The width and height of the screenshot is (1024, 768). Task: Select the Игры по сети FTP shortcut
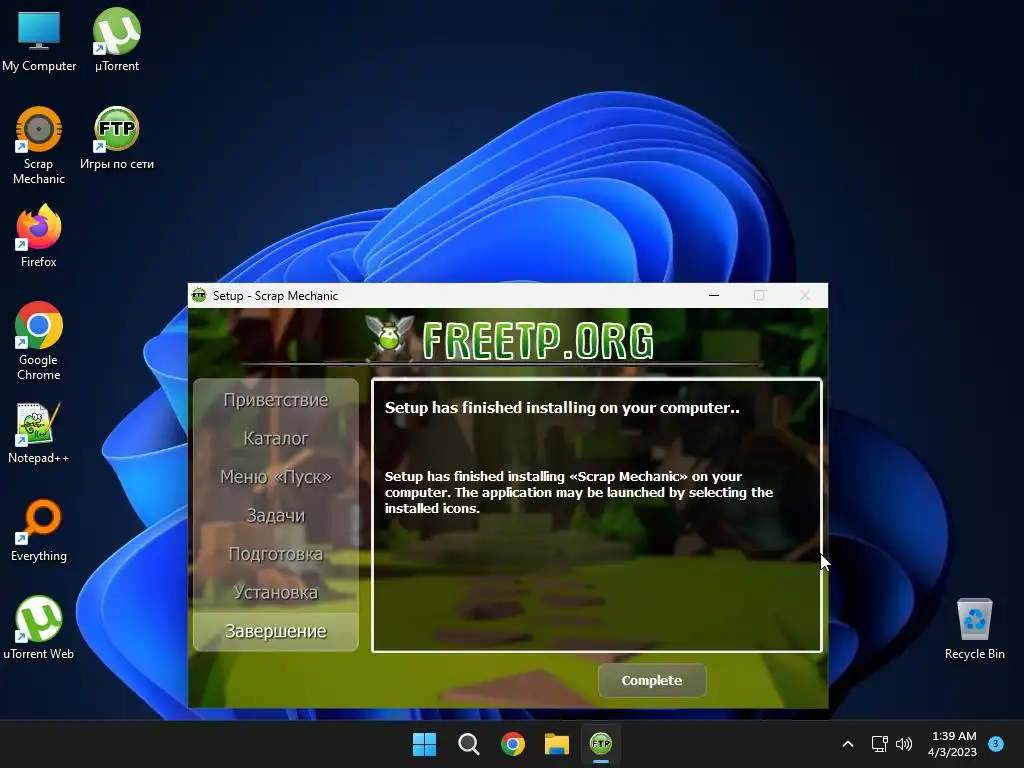[x=117, y=138]
